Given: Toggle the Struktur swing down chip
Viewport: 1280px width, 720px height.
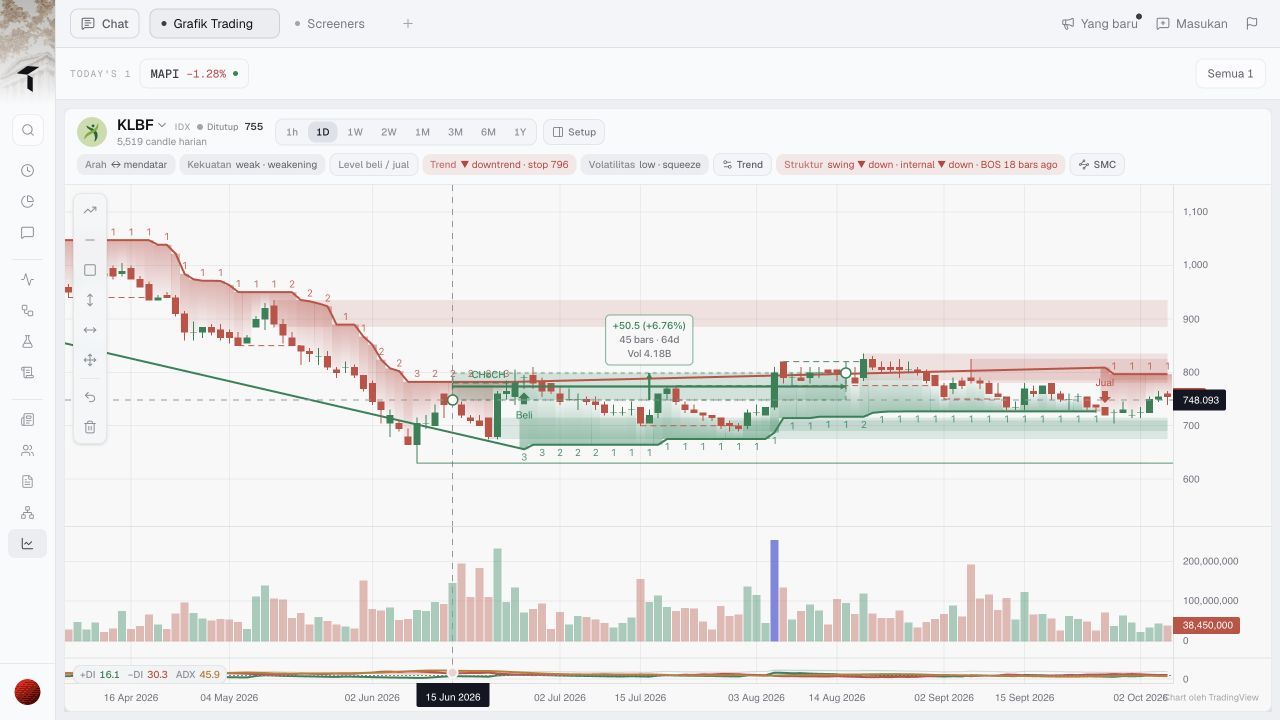Looking at the screenshot, I should [920, 165].
